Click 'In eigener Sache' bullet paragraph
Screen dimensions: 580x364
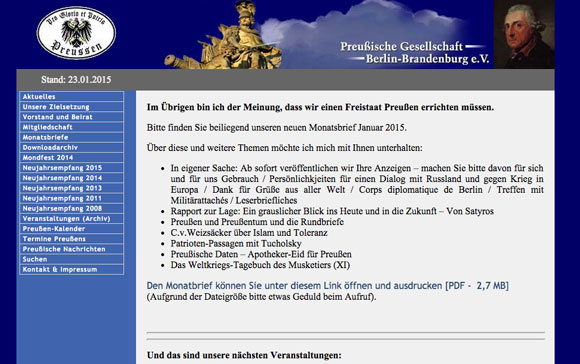click(x=357, y=184)
